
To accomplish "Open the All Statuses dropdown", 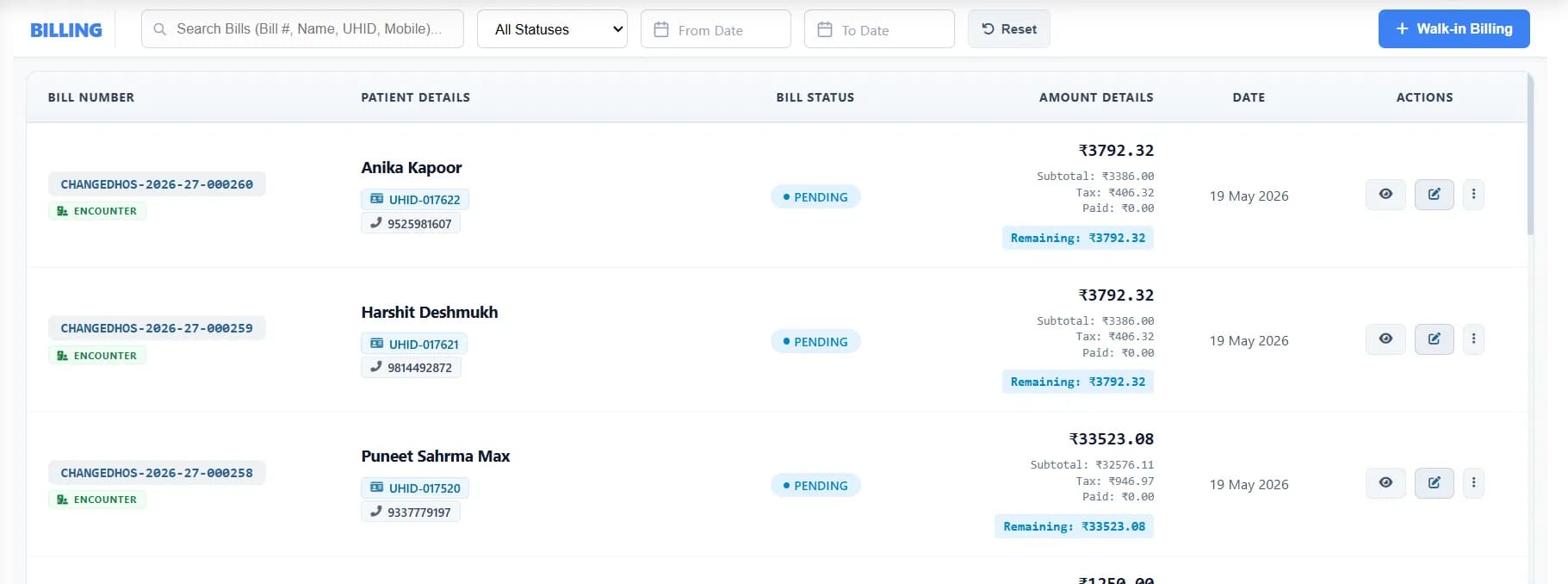I will point(552,29).
